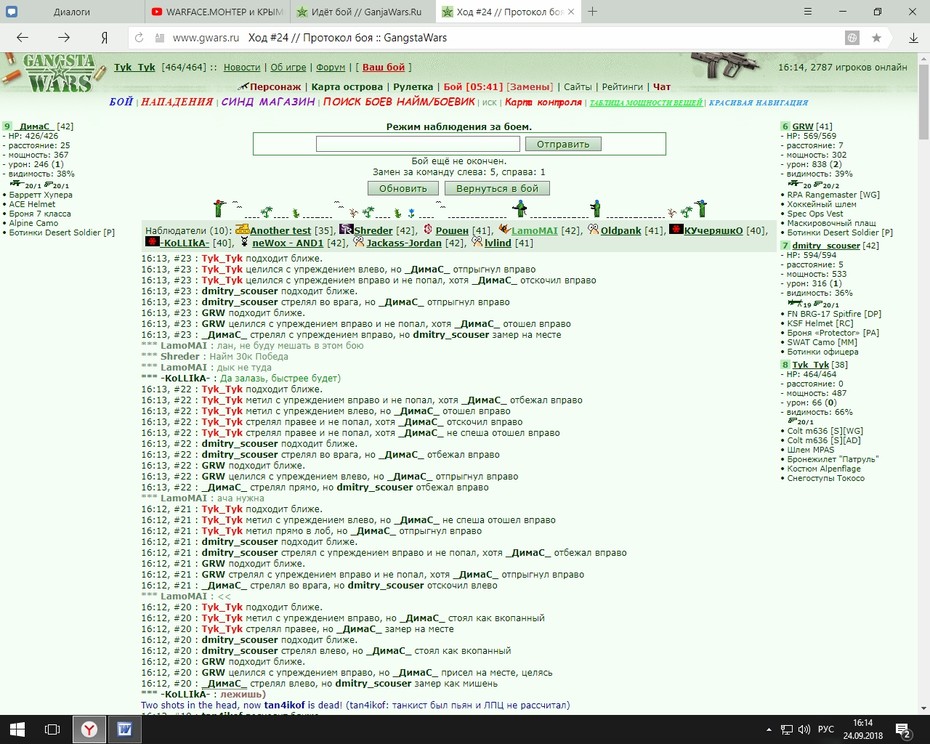Open the GRW [41] player link
The height and width of the screenshot is (744, 930).
coord(803,126)
